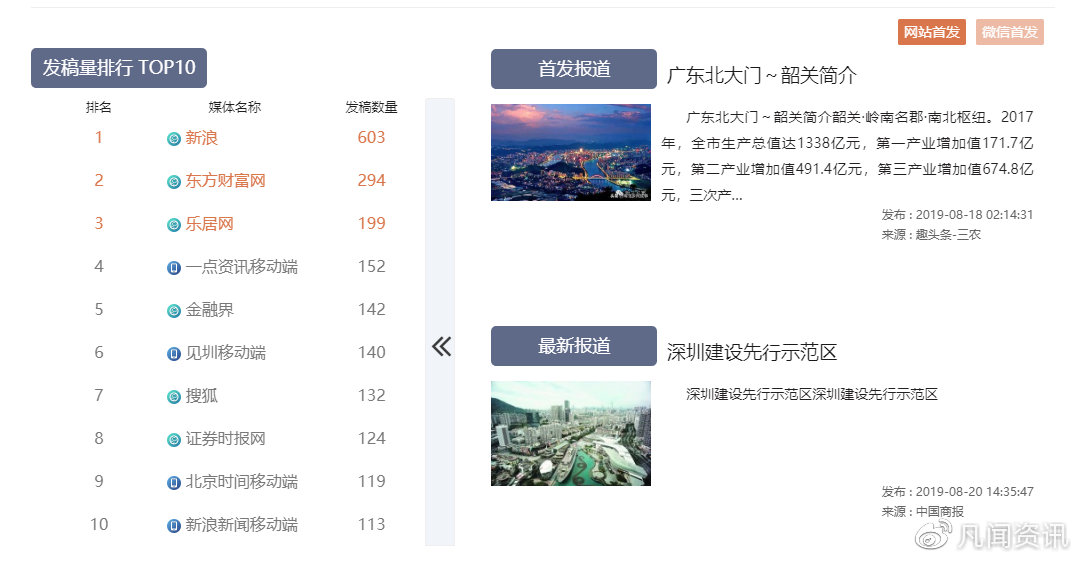Click the web icon beside 金融界
This screenshot has width=1079, height=561.
[x=174, y=310]
